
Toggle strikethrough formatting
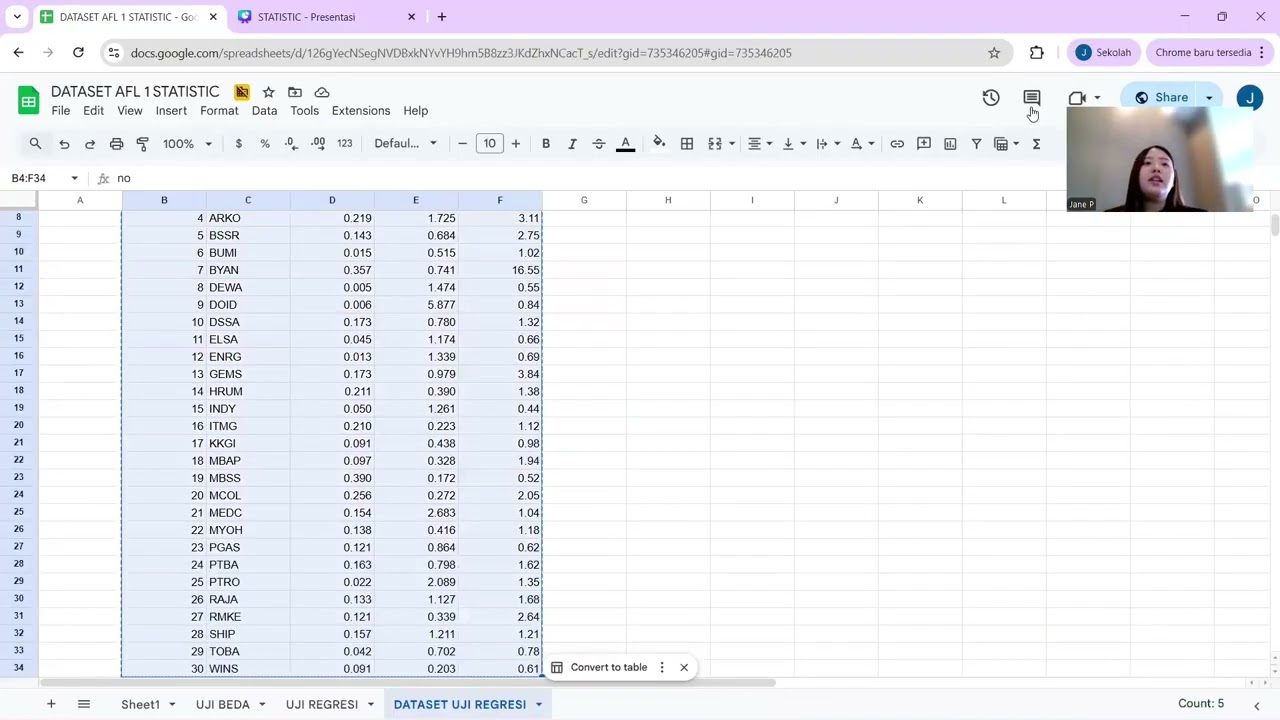pos(598,144)
